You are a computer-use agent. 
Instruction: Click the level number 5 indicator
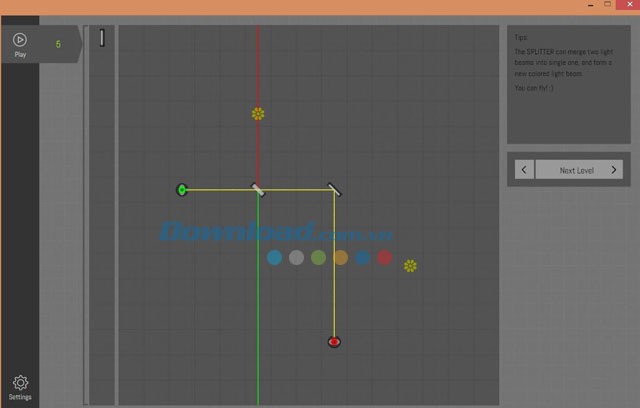[x=58, y=44]
